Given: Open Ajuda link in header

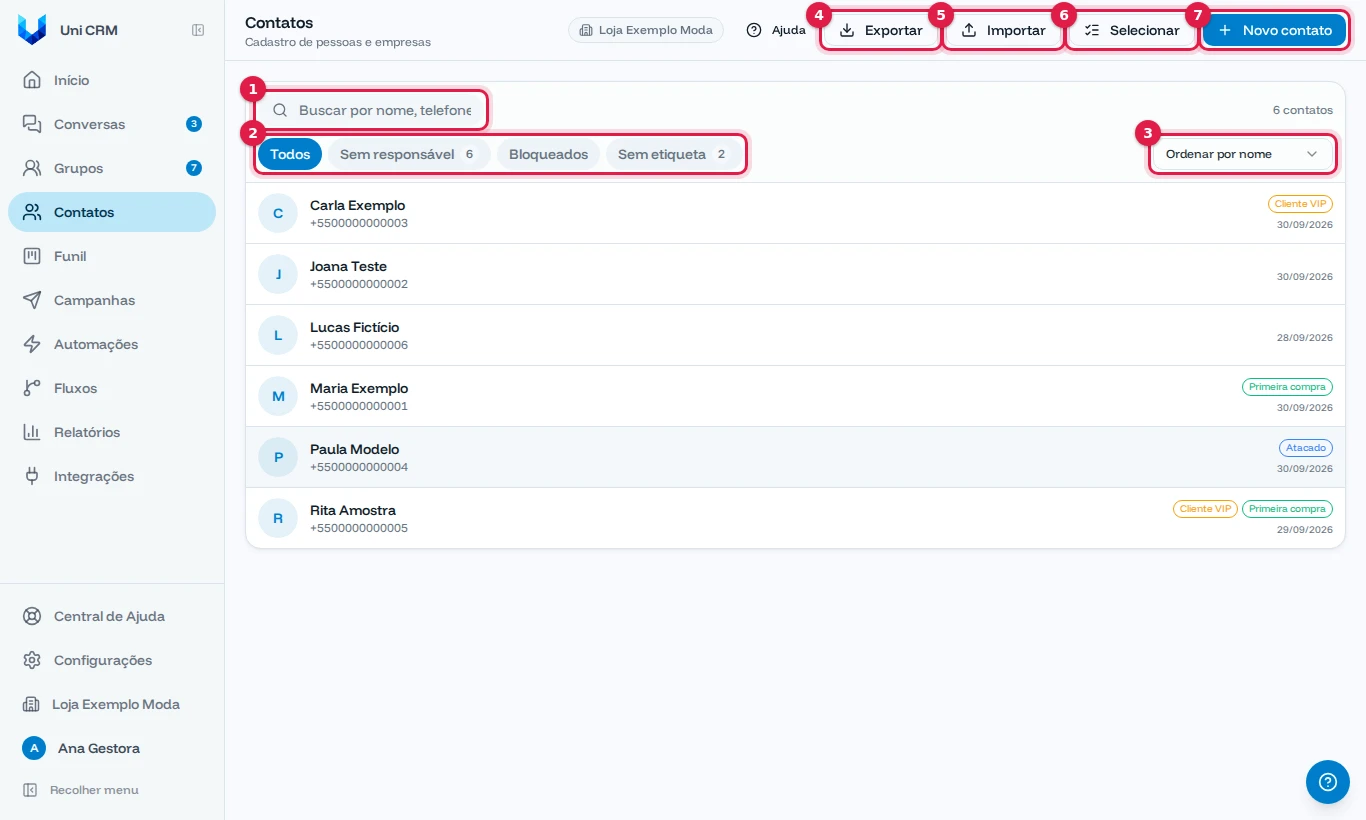Looking at the screenshot, I should (x=776, y=30).
